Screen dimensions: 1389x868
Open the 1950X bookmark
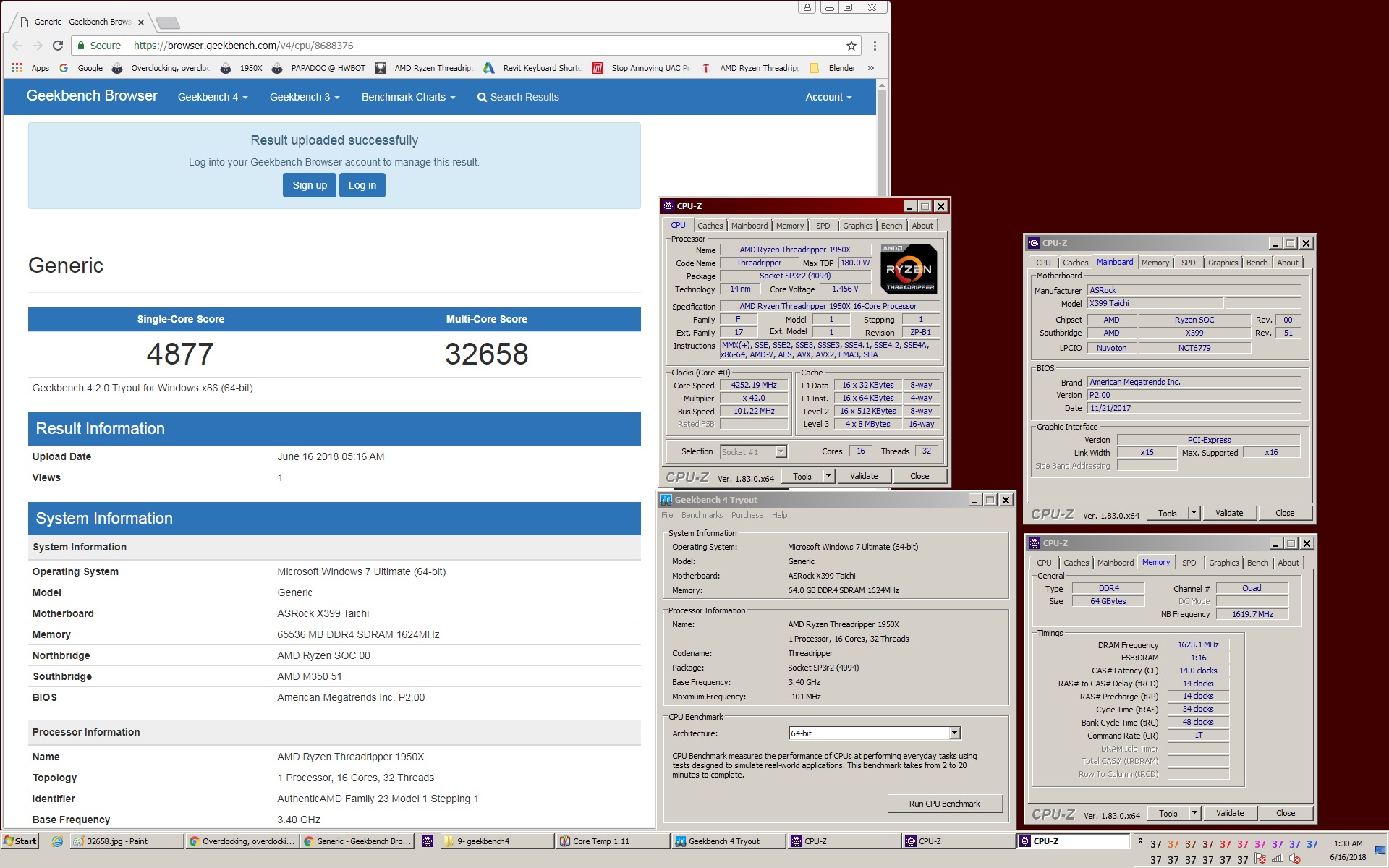click(x=242, y=68)
